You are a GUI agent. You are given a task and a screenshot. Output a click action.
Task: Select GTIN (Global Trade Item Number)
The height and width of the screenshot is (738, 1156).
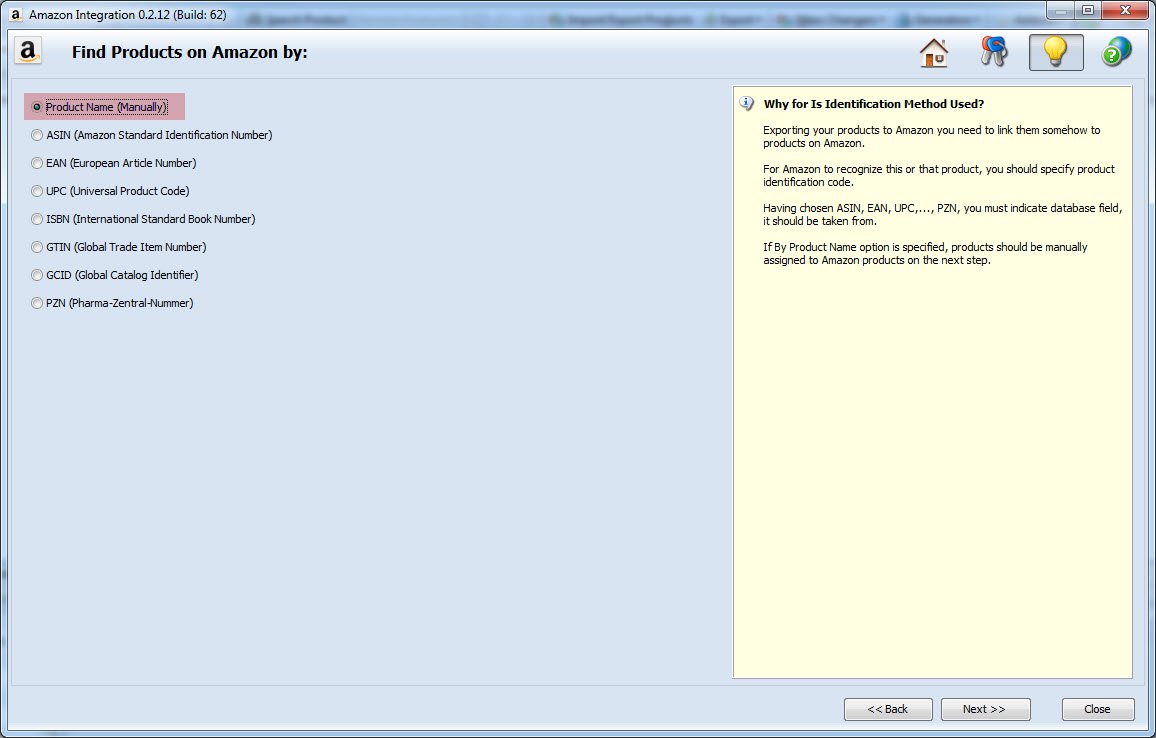point(119,247)
